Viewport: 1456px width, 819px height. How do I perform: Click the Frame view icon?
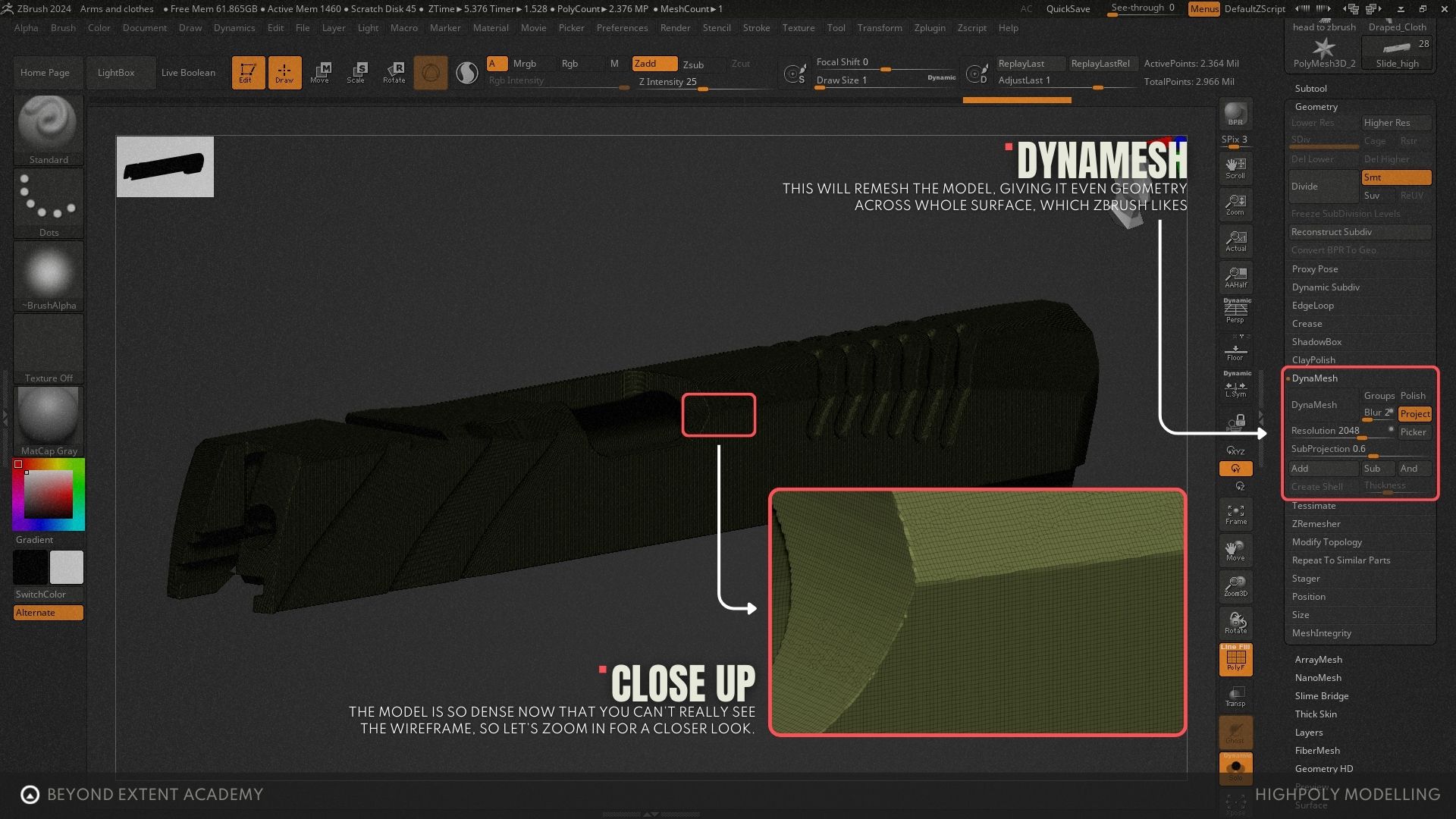click(1235, 514)
